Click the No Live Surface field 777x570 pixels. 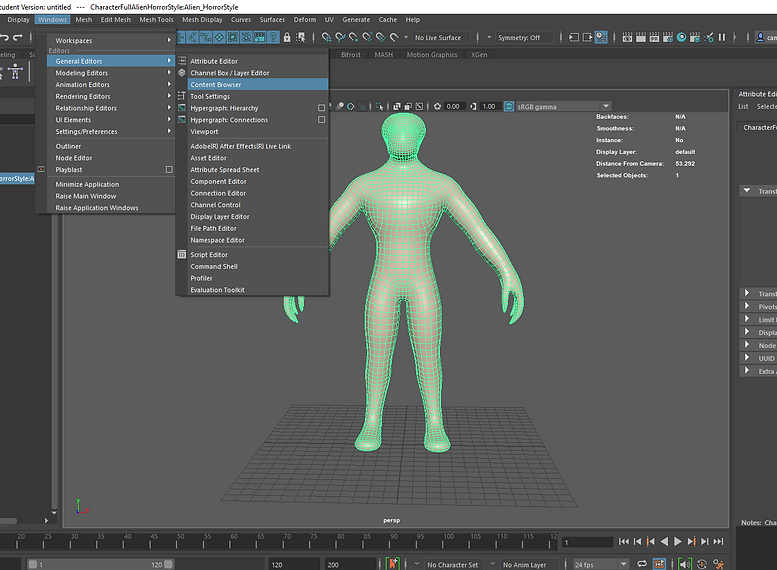tap(439, 38)
